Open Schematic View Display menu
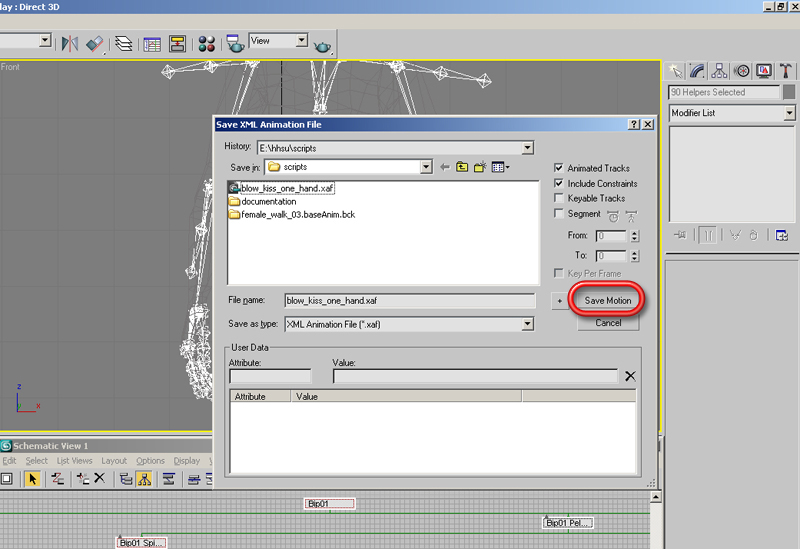The width and height of the screenshot is (800, 549). 187,461
